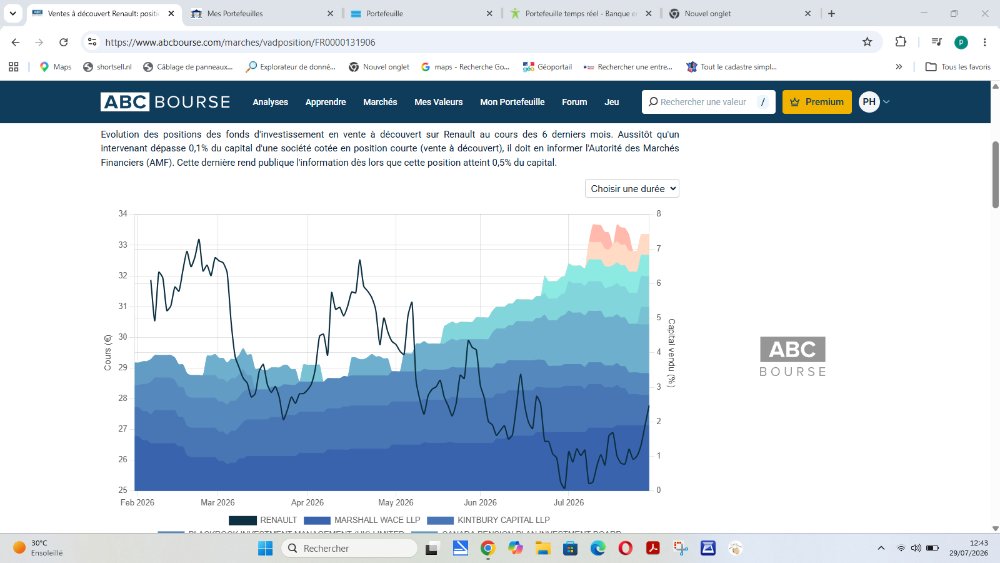Close the Mes Portefeuilles tab
The image size is (1000, 563).
[x=330, y=13]
